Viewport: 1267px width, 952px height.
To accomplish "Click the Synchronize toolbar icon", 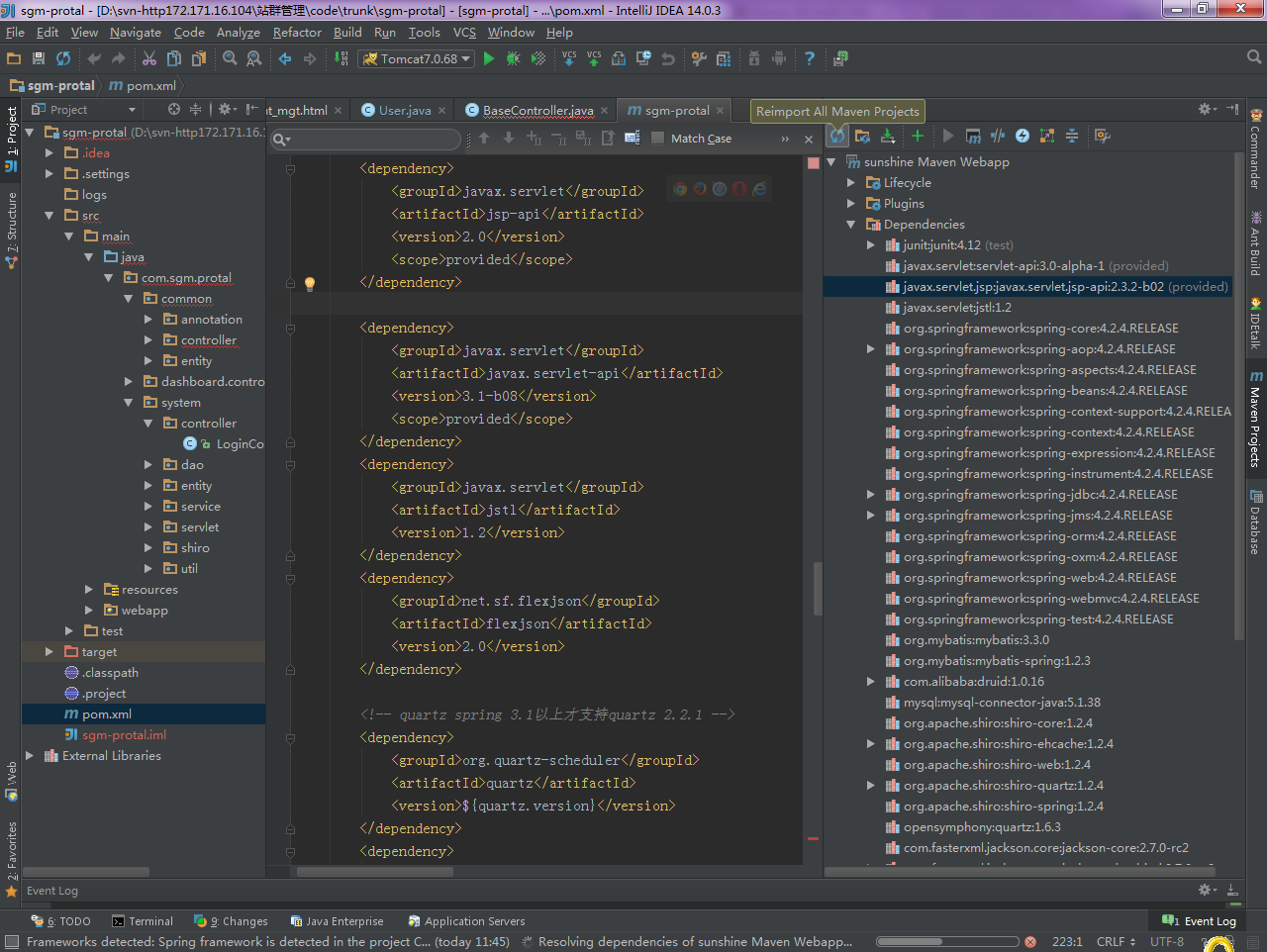I will tap(63, 58).
